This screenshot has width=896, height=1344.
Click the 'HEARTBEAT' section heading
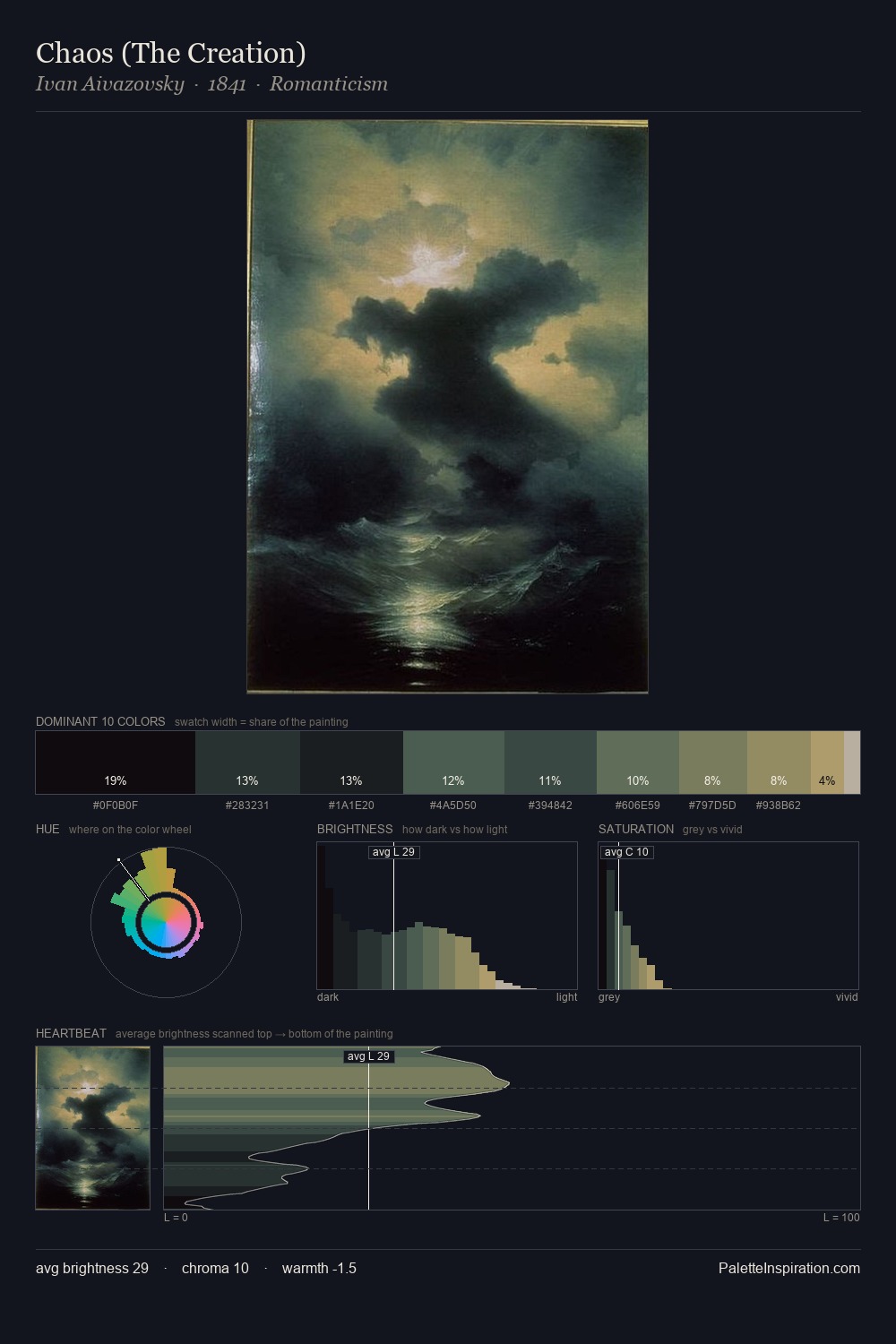[x=71, y=1033]
